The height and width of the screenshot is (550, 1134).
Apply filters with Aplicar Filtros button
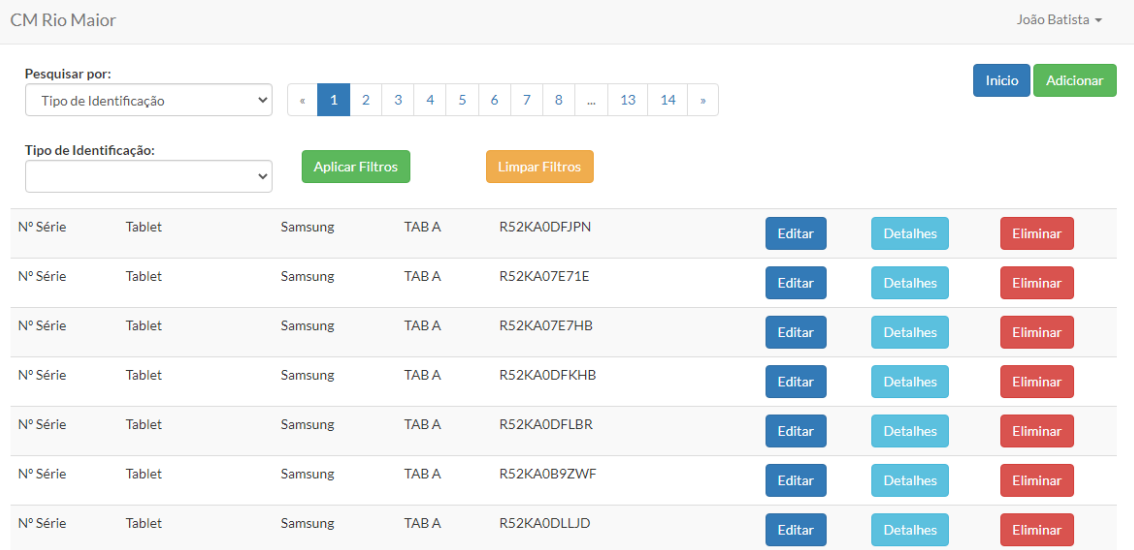(356, 166)
